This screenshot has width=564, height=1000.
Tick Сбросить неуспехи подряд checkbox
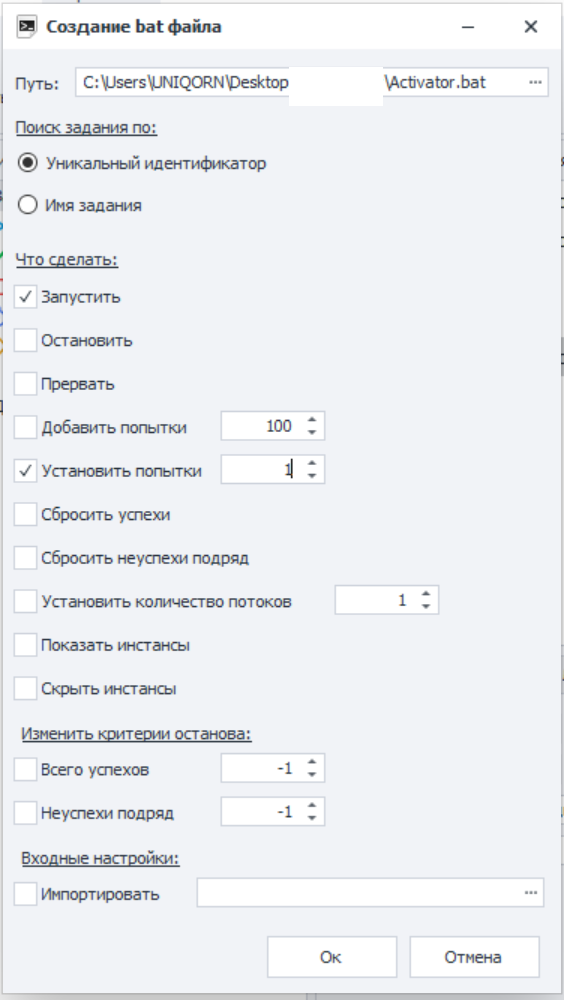click(26, 559)
